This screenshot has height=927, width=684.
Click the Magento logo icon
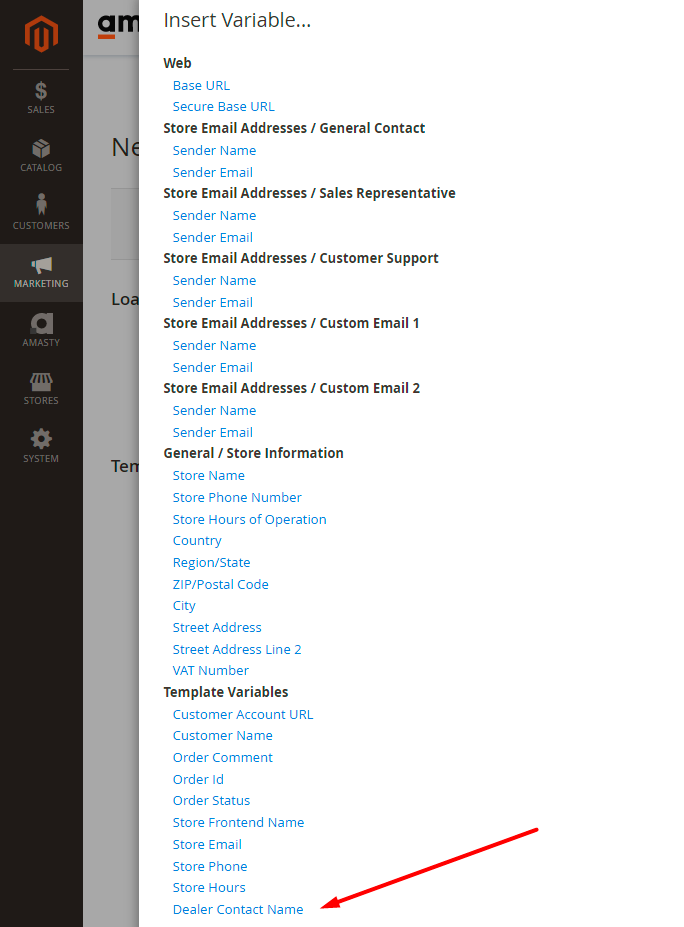point(41,35)
